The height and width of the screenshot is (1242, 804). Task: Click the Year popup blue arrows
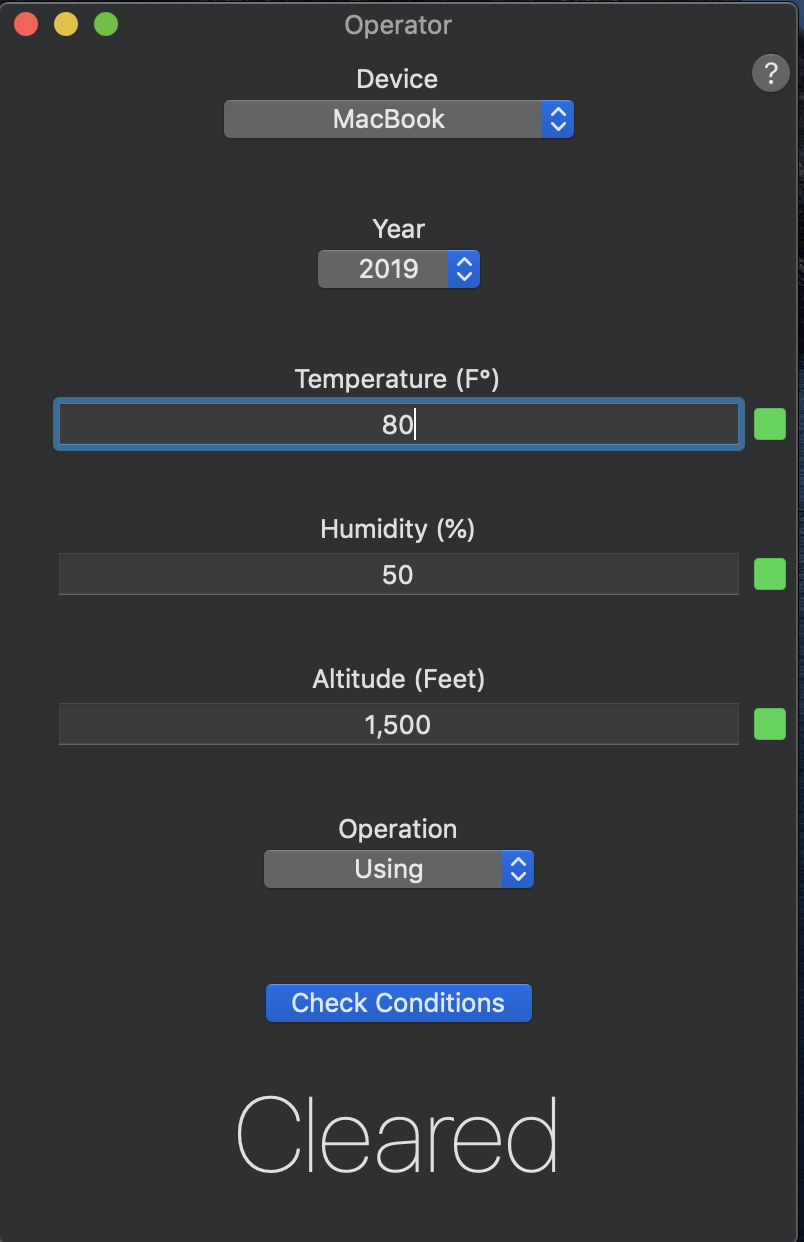point(464,269)
